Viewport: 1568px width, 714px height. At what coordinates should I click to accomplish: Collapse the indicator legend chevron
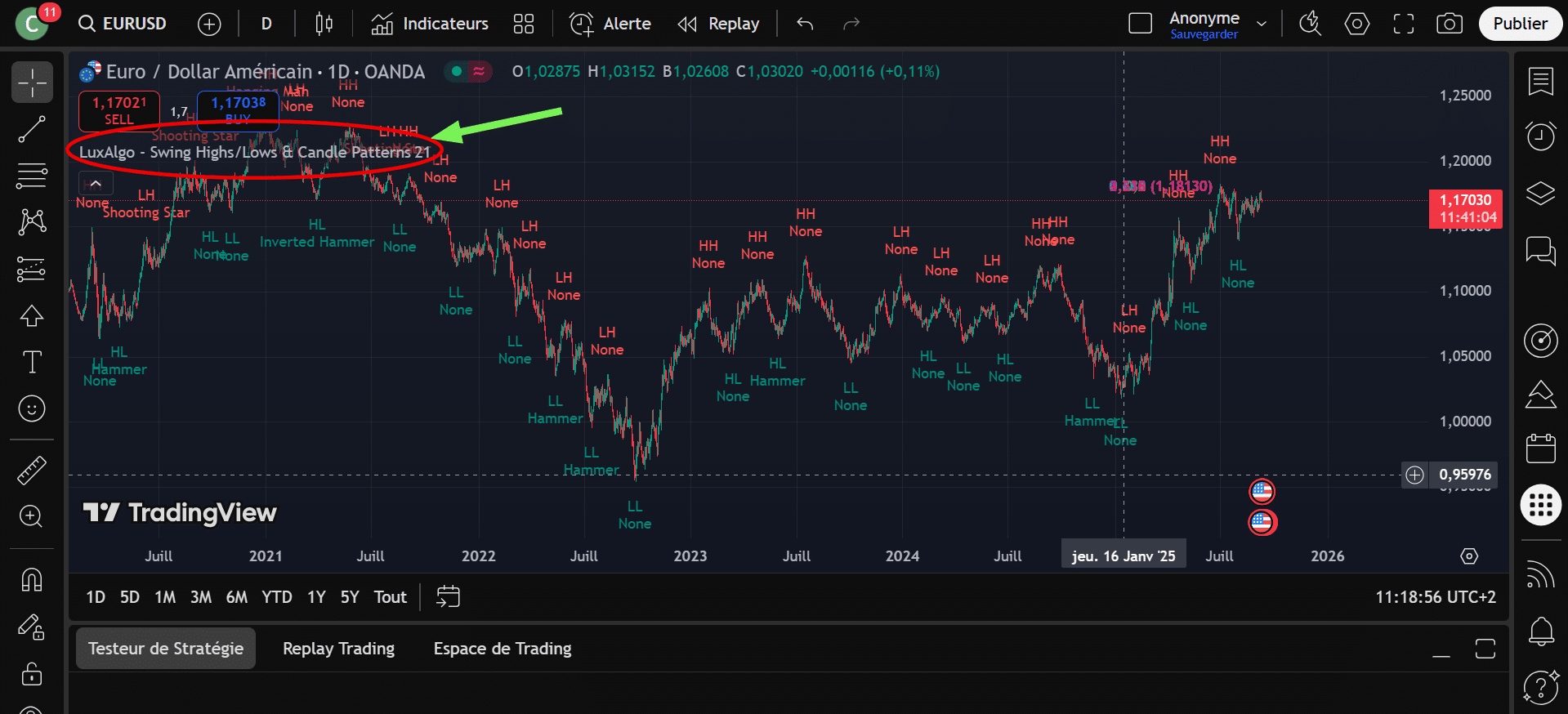(x=96, y=184)
